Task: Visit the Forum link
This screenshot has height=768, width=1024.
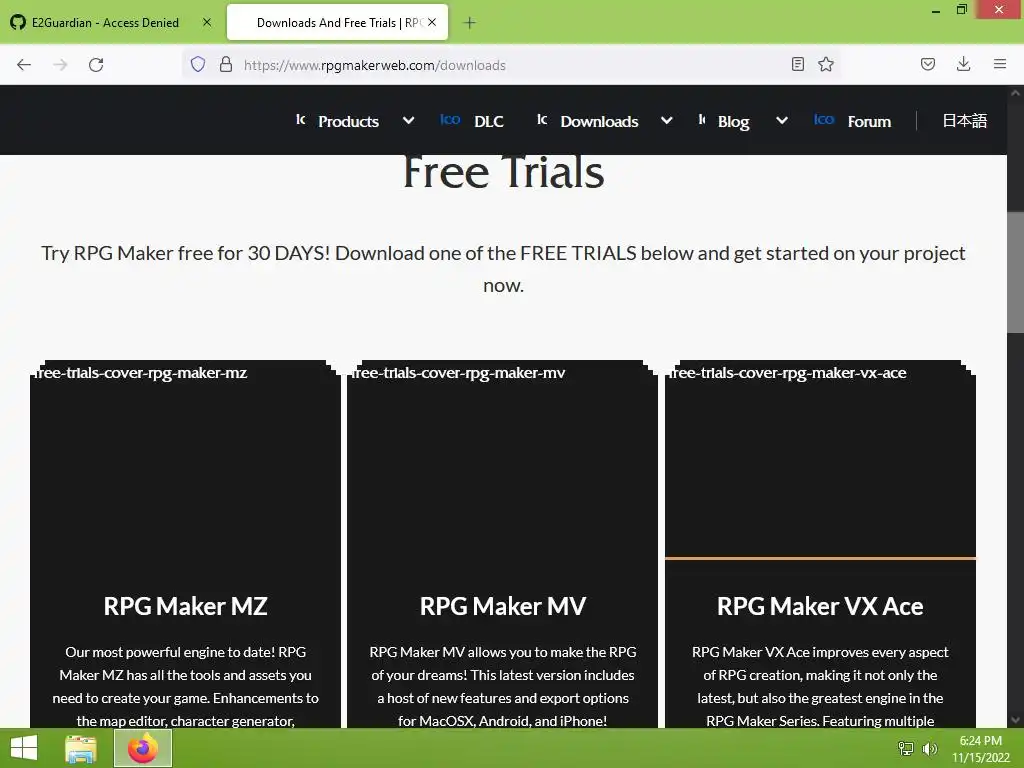Action: tap(869, 121)
